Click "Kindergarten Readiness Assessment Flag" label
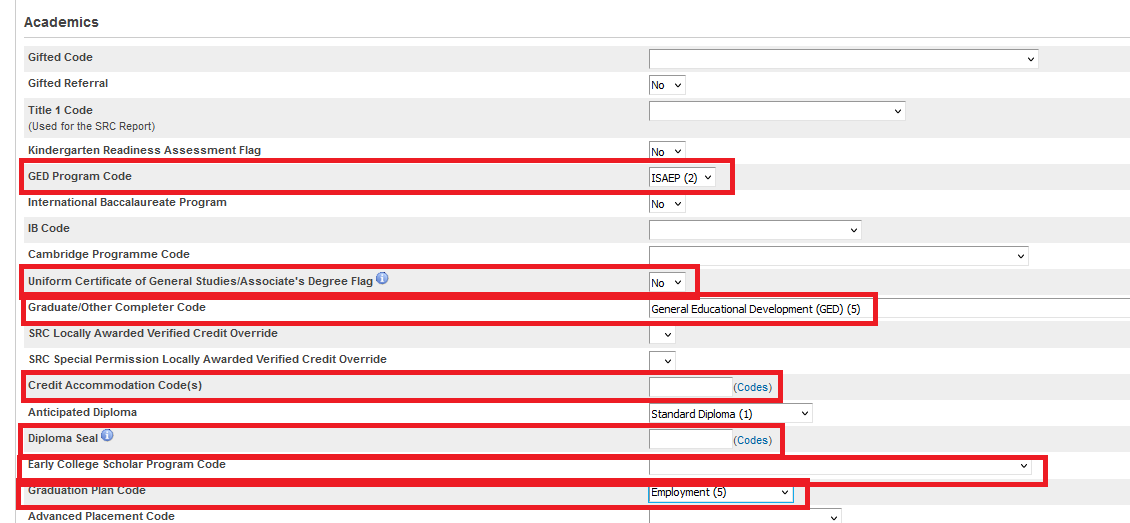 click(x=145, y=150)
